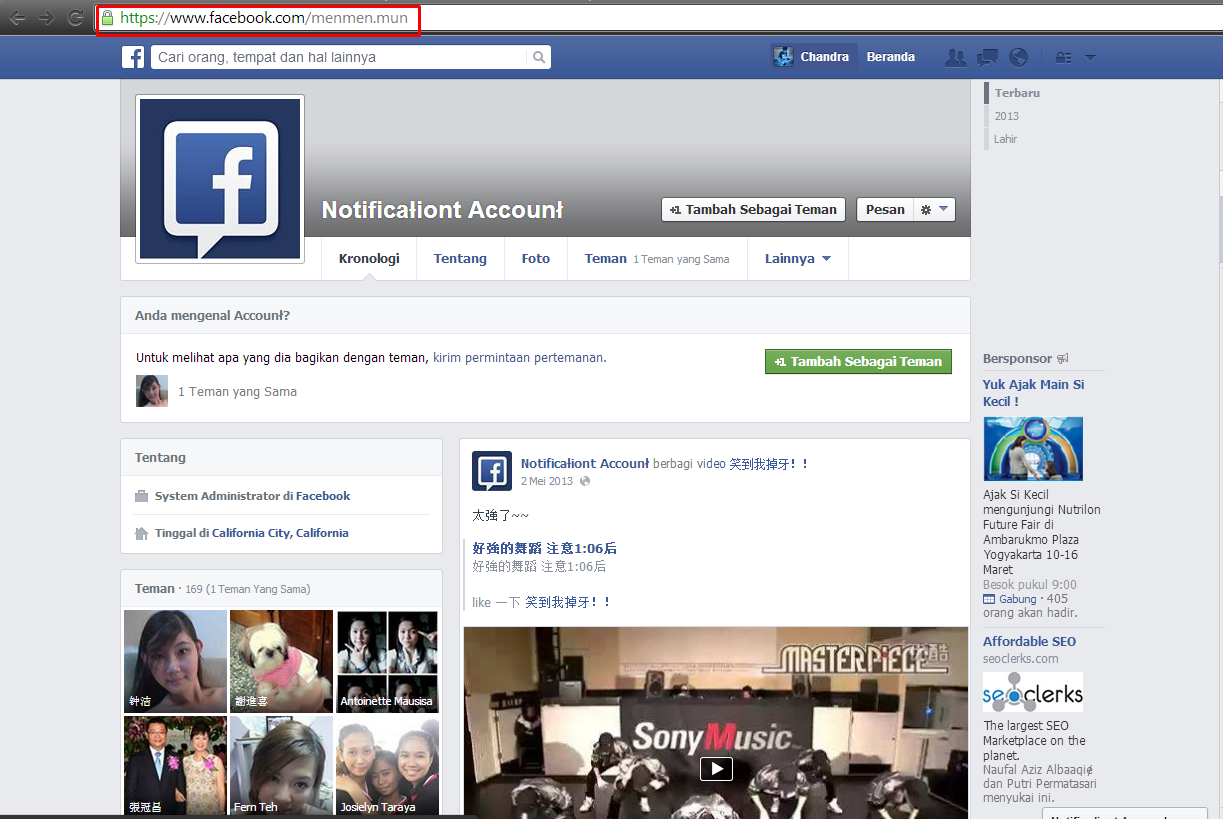Open the Facebook employer link in Tentang
The height and width of the screenshot is (819, 1223).
[x=323, y=496]
